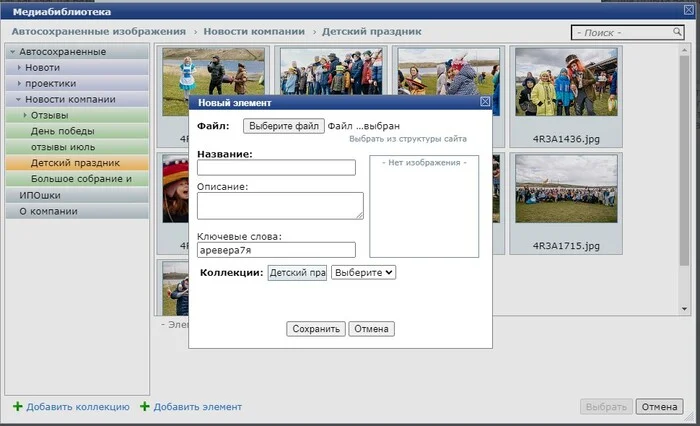Click the disabled Выбрать button
The image size is (700, 426).
(606, 406)
